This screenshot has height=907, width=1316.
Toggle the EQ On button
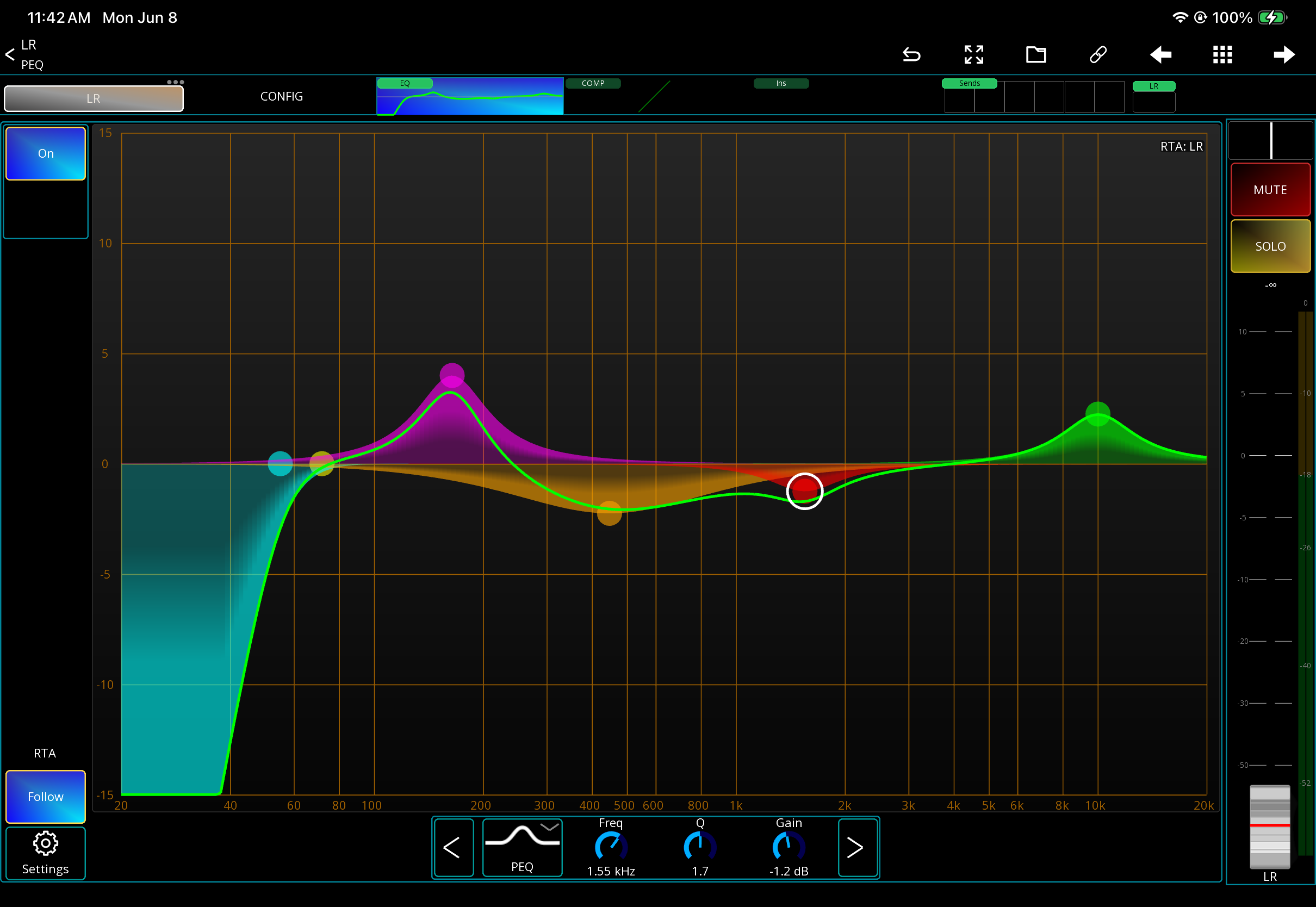pyautogui.click(x=46, y=153)
